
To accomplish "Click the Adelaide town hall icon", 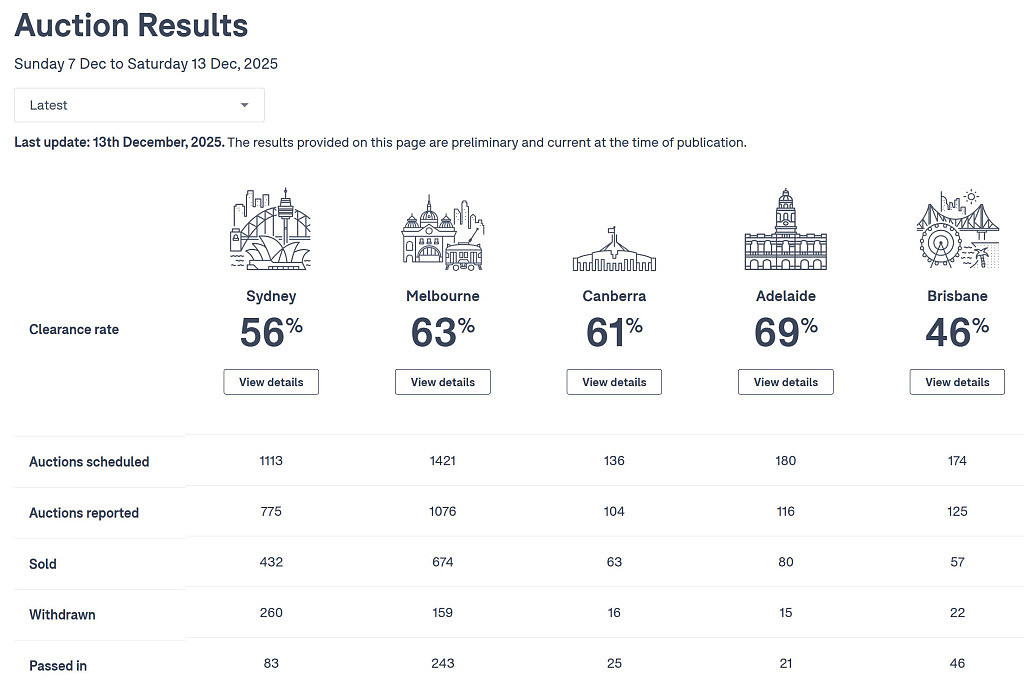I will [786, 229].
